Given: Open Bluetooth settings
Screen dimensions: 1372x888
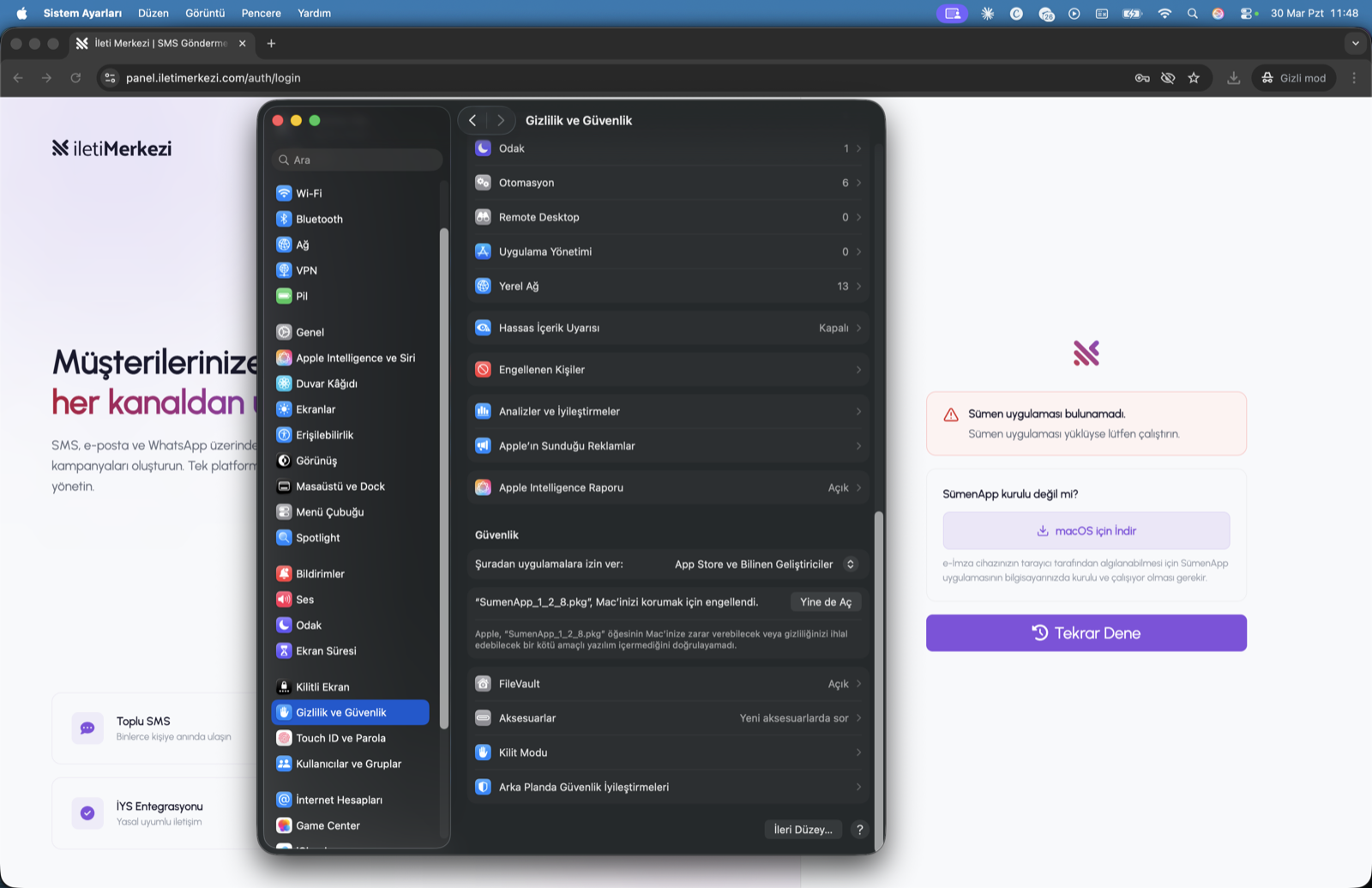Looking at the screenshot, I should 317,219.
